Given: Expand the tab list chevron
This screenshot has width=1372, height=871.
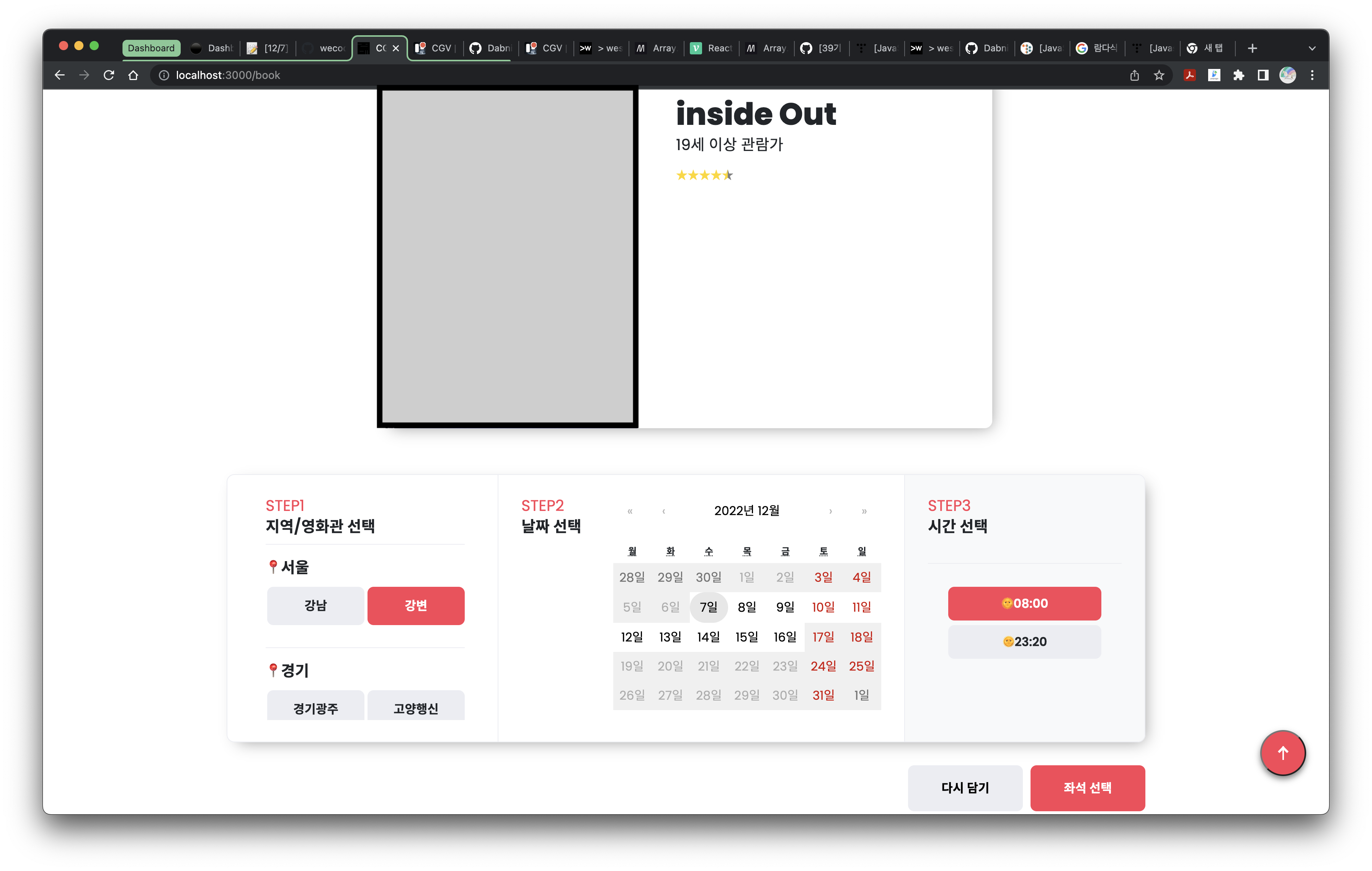Looking at the screenshot, I should 1312,48.
